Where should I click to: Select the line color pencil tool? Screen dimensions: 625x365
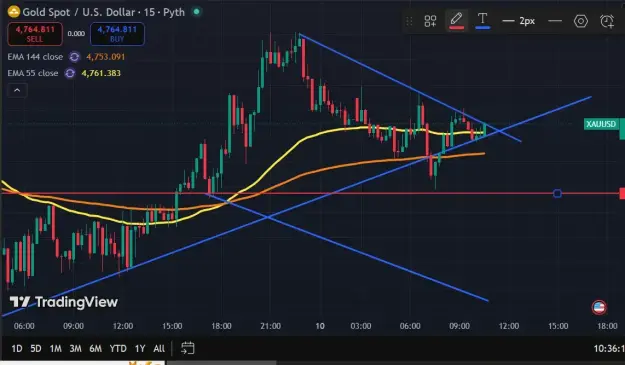(456, 20)
